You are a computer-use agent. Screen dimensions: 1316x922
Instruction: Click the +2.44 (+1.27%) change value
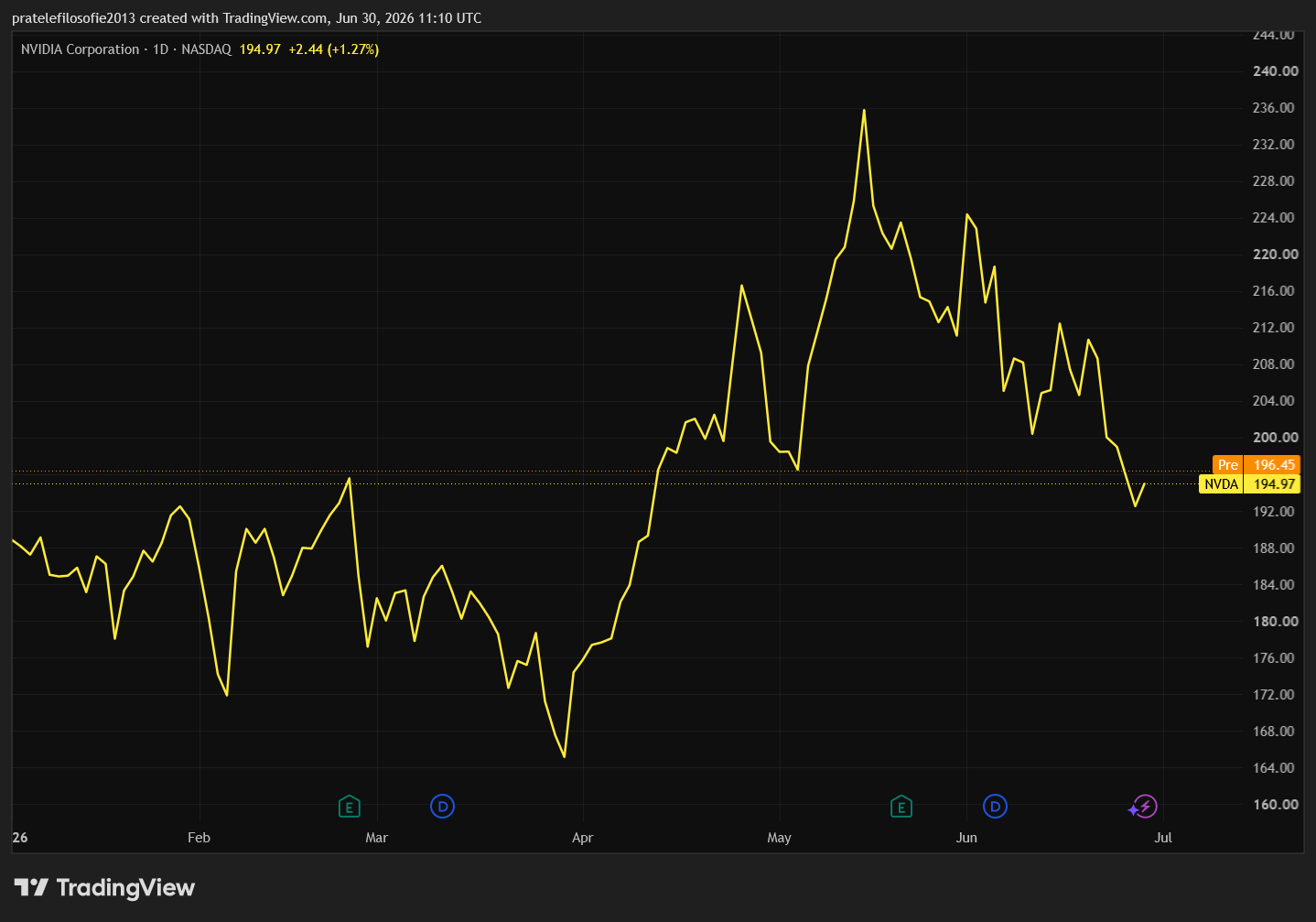[334, 49]
